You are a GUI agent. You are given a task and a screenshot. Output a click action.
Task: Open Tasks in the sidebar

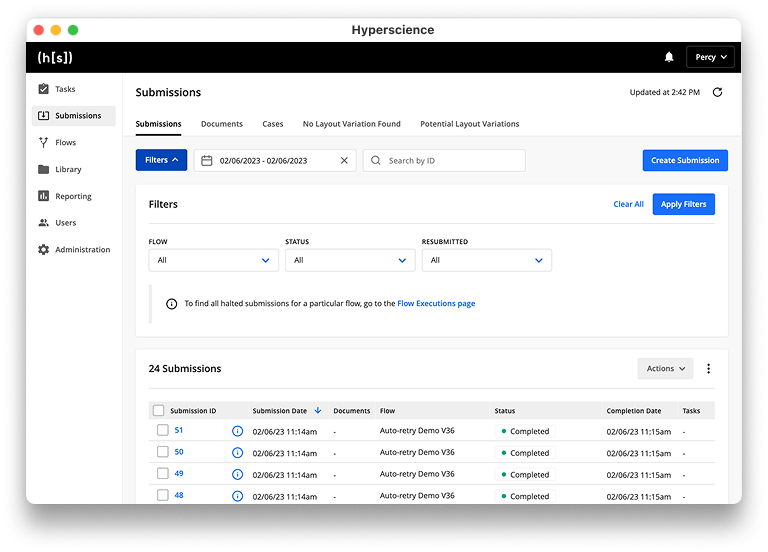tap(65, 89)
